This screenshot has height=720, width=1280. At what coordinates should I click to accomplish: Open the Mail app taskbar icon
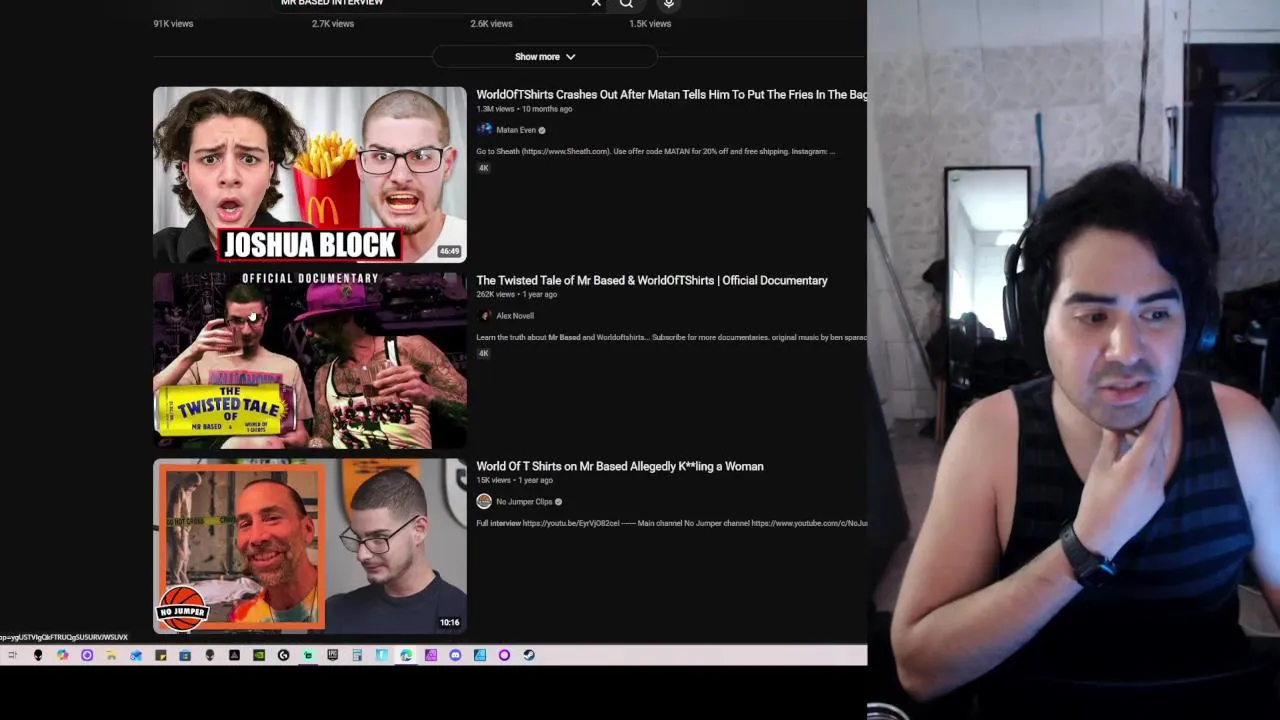click(136, 655)
